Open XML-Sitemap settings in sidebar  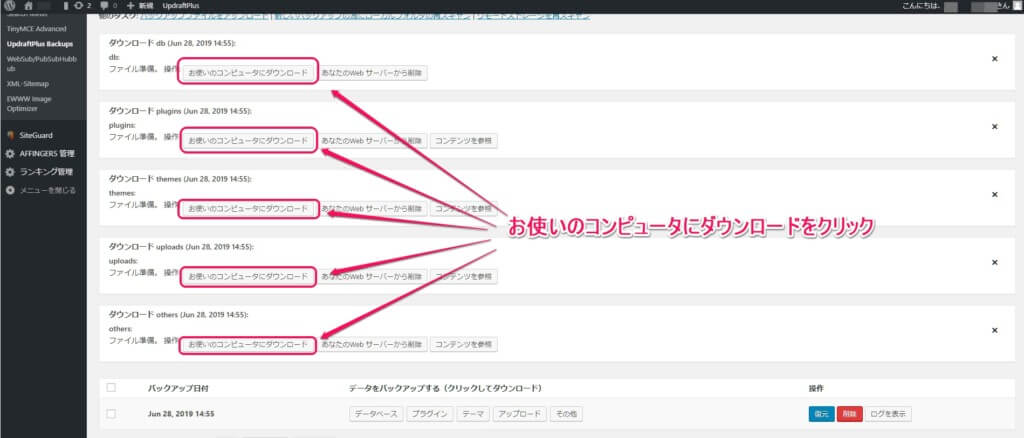29,83
